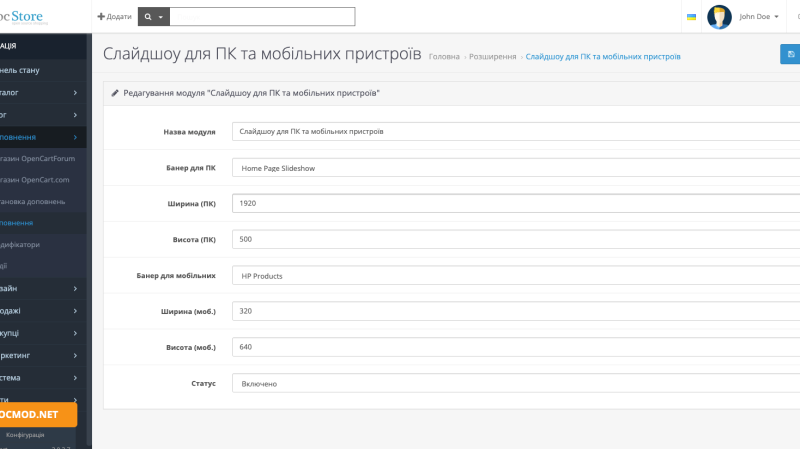Click the ocStore logo

[x=23, y=17]
